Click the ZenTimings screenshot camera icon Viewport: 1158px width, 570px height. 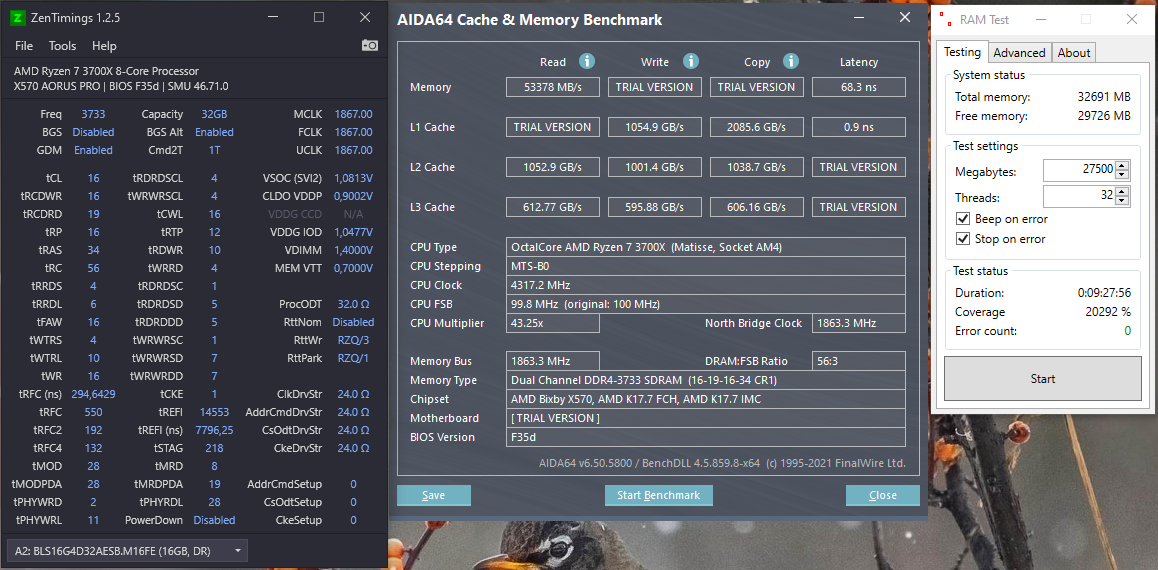tap(370, 46)
